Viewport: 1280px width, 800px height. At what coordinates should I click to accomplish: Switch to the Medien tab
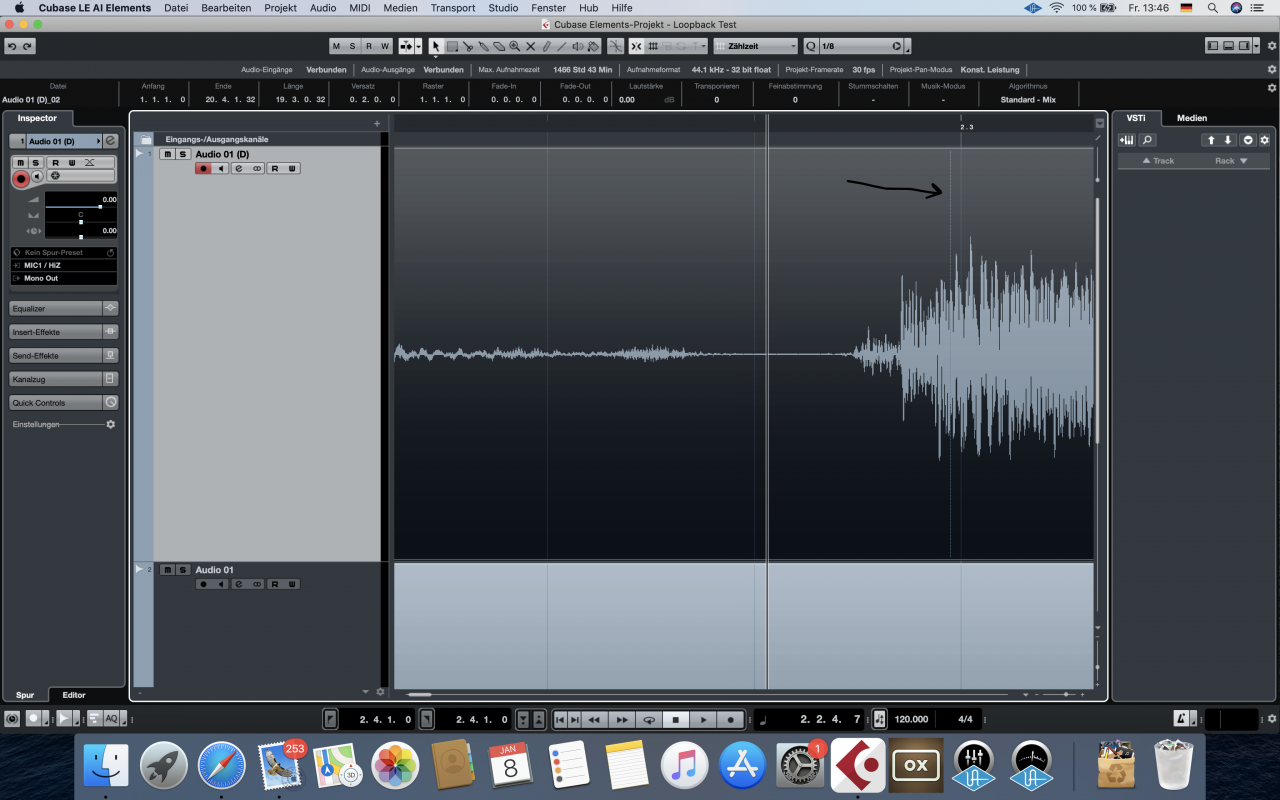(1192, 118)
